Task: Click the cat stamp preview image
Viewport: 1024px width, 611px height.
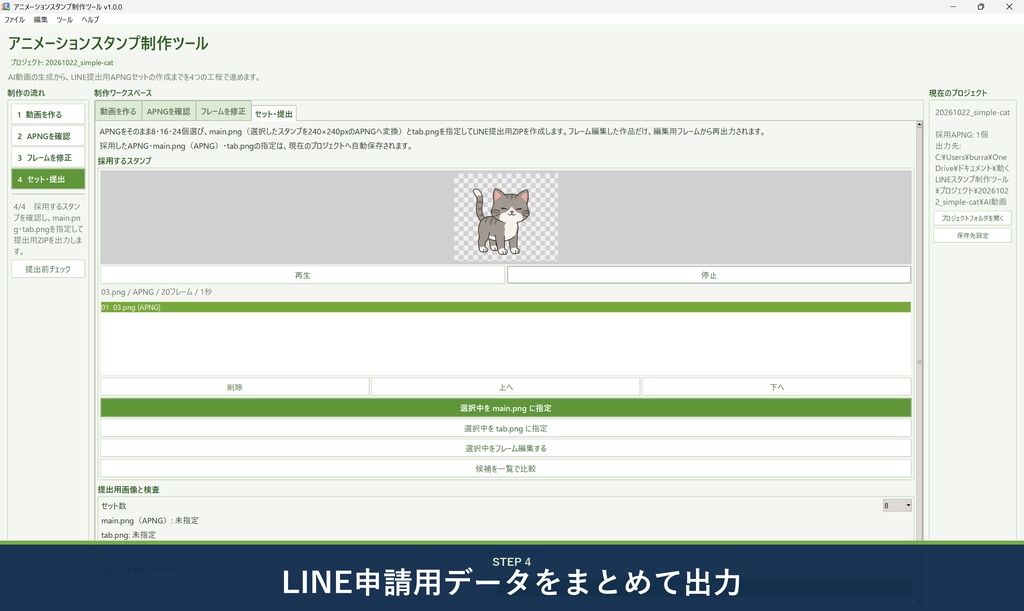Action: coord(505,217)
